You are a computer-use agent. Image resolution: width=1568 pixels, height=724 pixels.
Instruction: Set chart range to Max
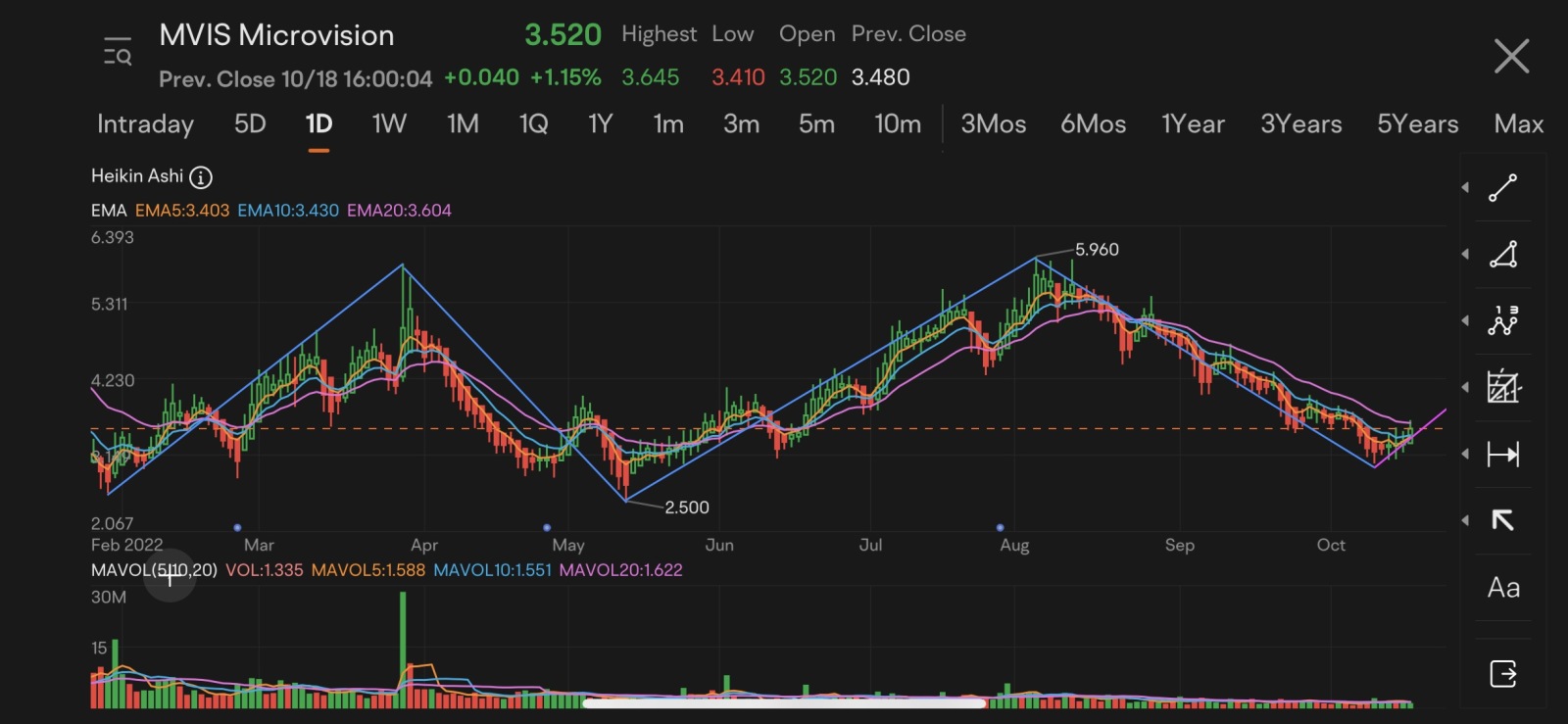pos(1518,123)
